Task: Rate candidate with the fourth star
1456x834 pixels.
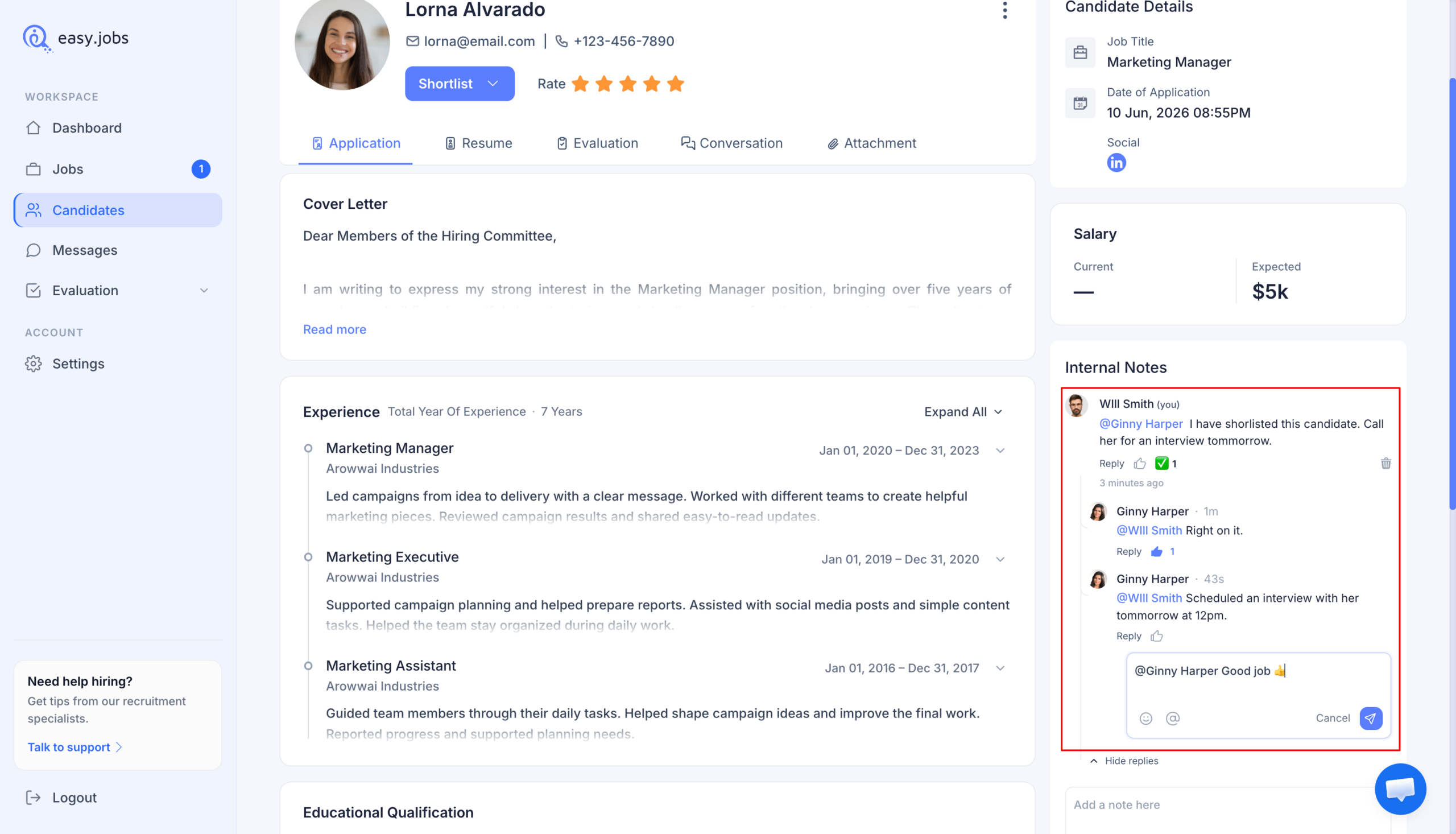Action: click(652, 84)
